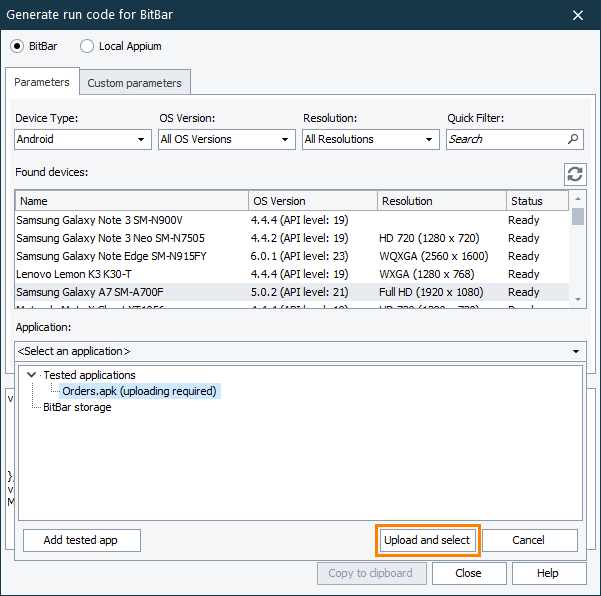Select the Local Appium radio button
This screenshot has height=596, width=601.
[x=87, y=46]
